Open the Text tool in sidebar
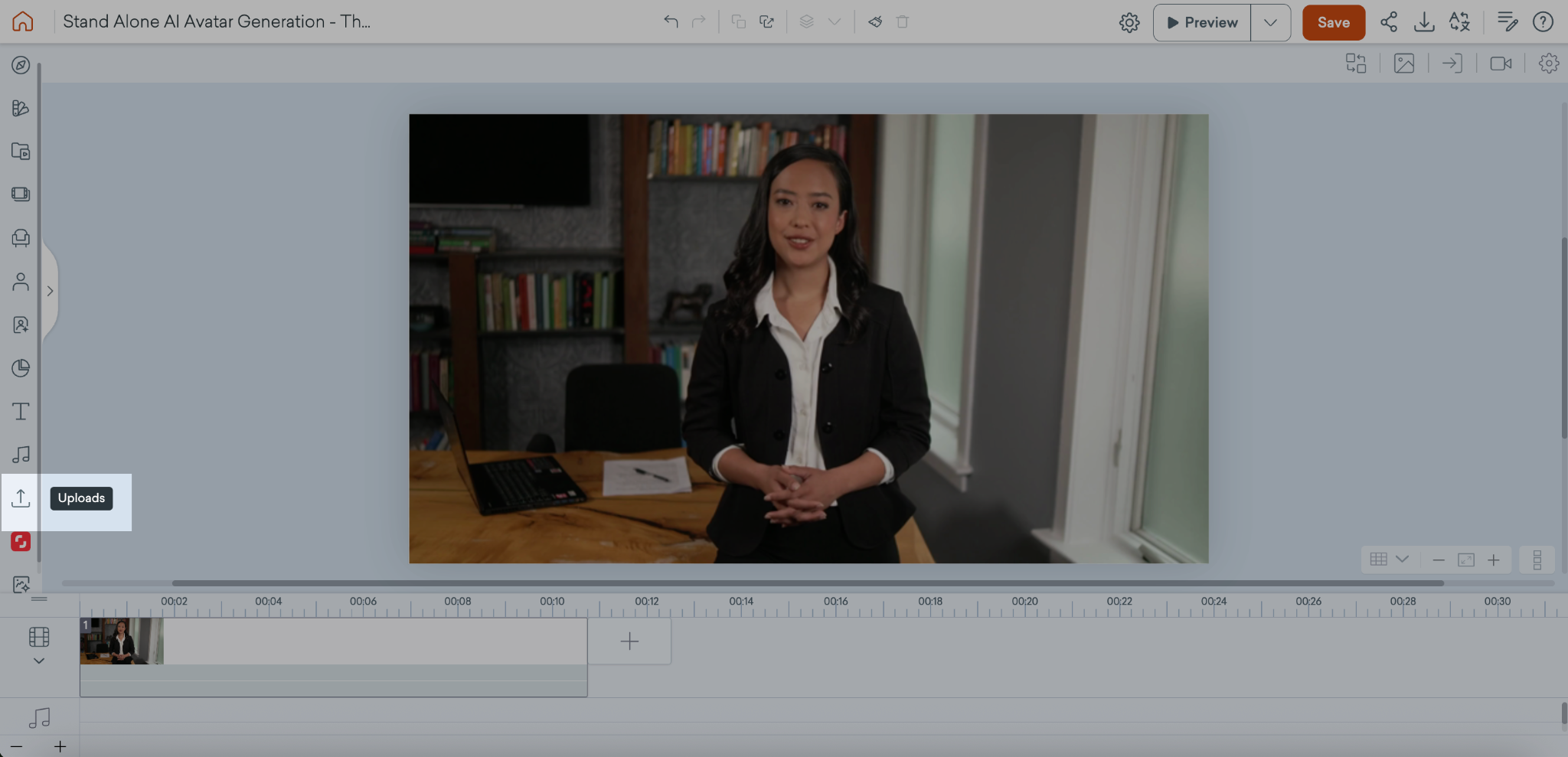This screenshot has width=1568, height=757. coord(21,412)
